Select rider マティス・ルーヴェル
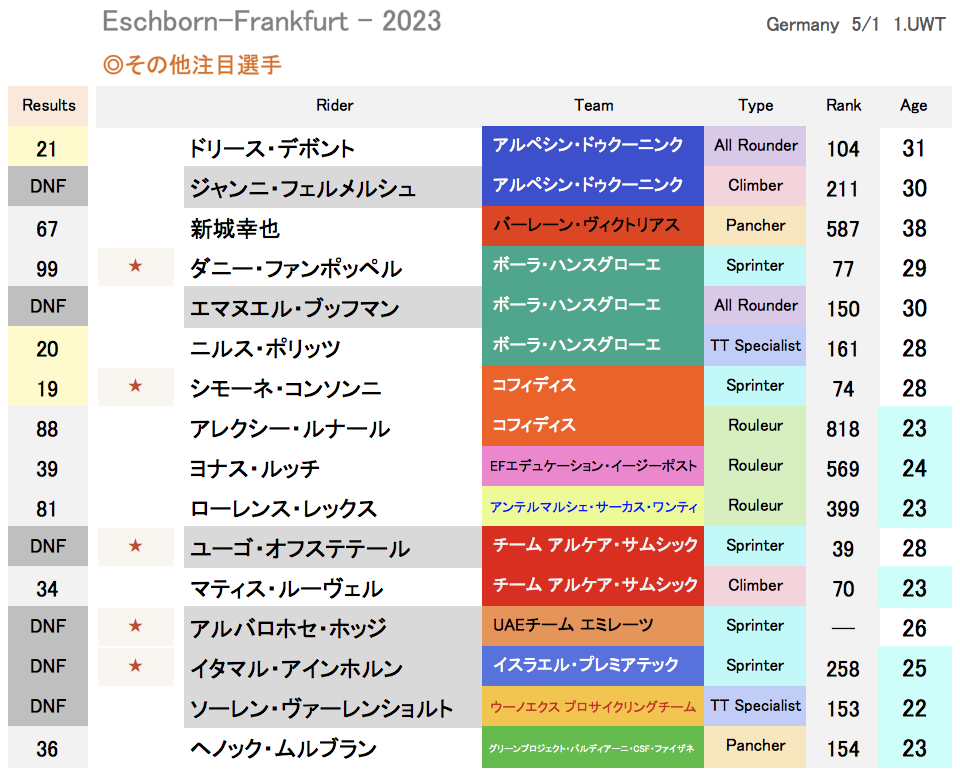 click(286, 589)
